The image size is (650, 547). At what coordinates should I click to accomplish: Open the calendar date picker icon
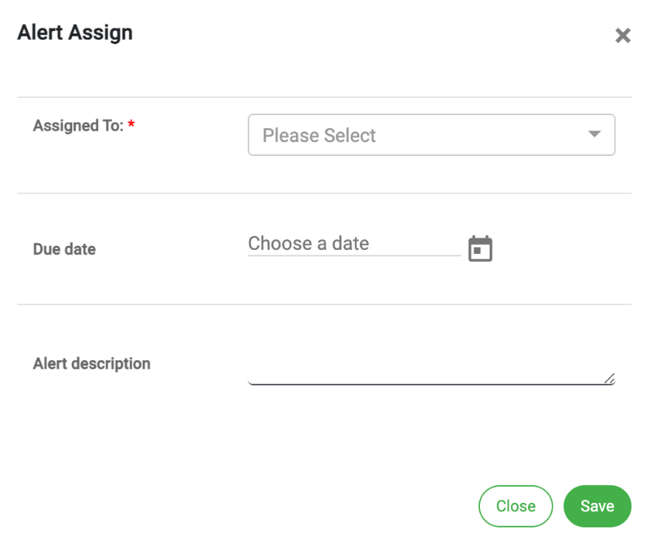(480, 248)
